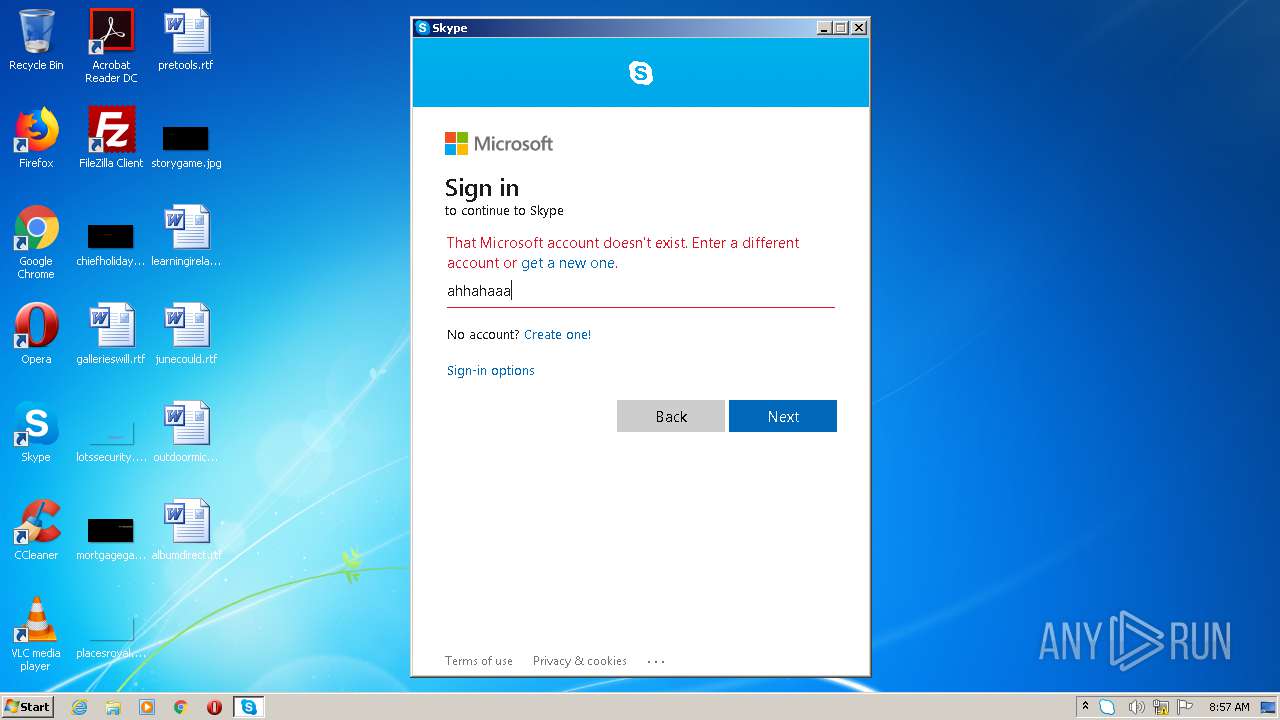This screenshot has width=1280, height=720.
Task: Maximize the Skype window
Action: tap(841, 28)
